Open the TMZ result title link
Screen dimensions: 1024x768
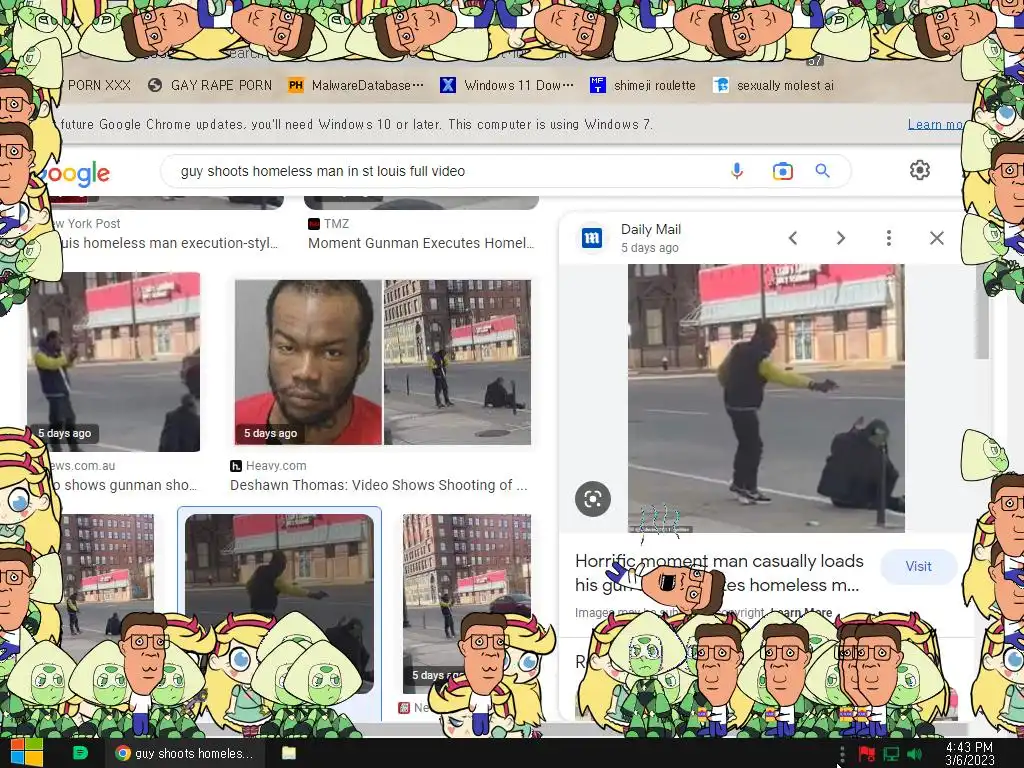click(x=421, y=243)
